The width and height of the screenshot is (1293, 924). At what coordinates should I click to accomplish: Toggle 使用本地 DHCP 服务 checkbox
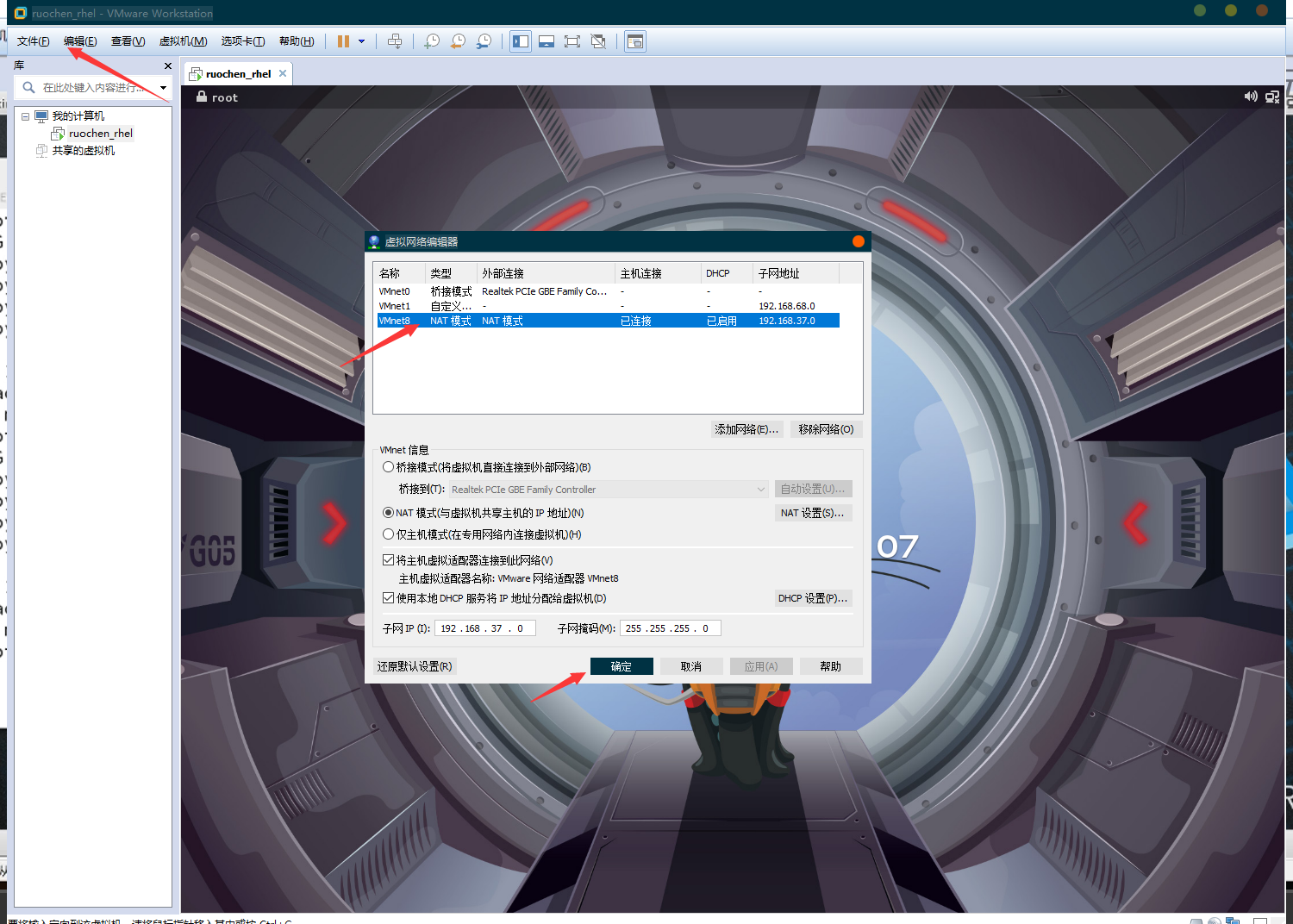tap(388, 598)
